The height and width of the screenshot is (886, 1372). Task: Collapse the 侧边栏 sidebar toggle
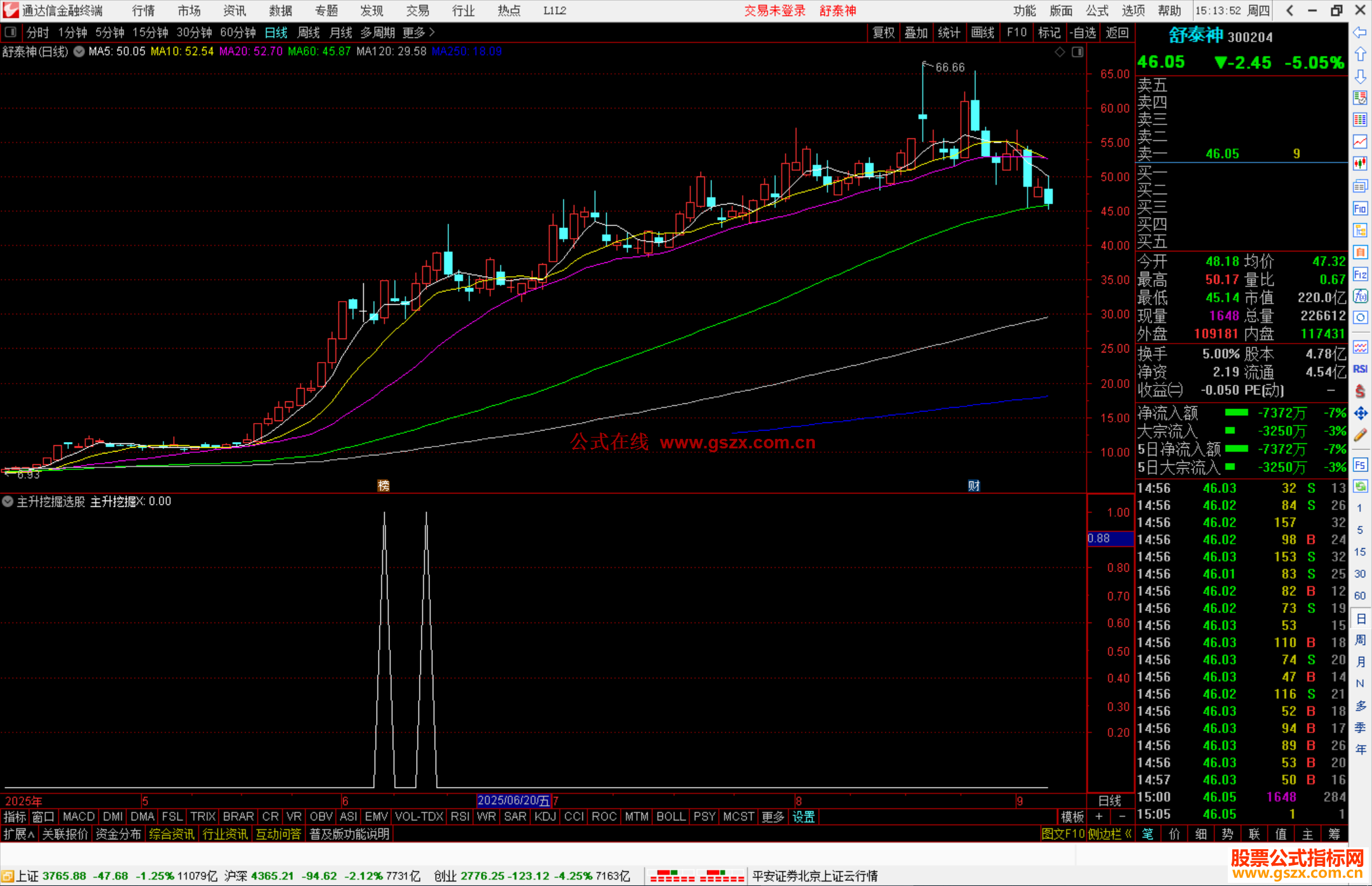tap(1110, 834)
